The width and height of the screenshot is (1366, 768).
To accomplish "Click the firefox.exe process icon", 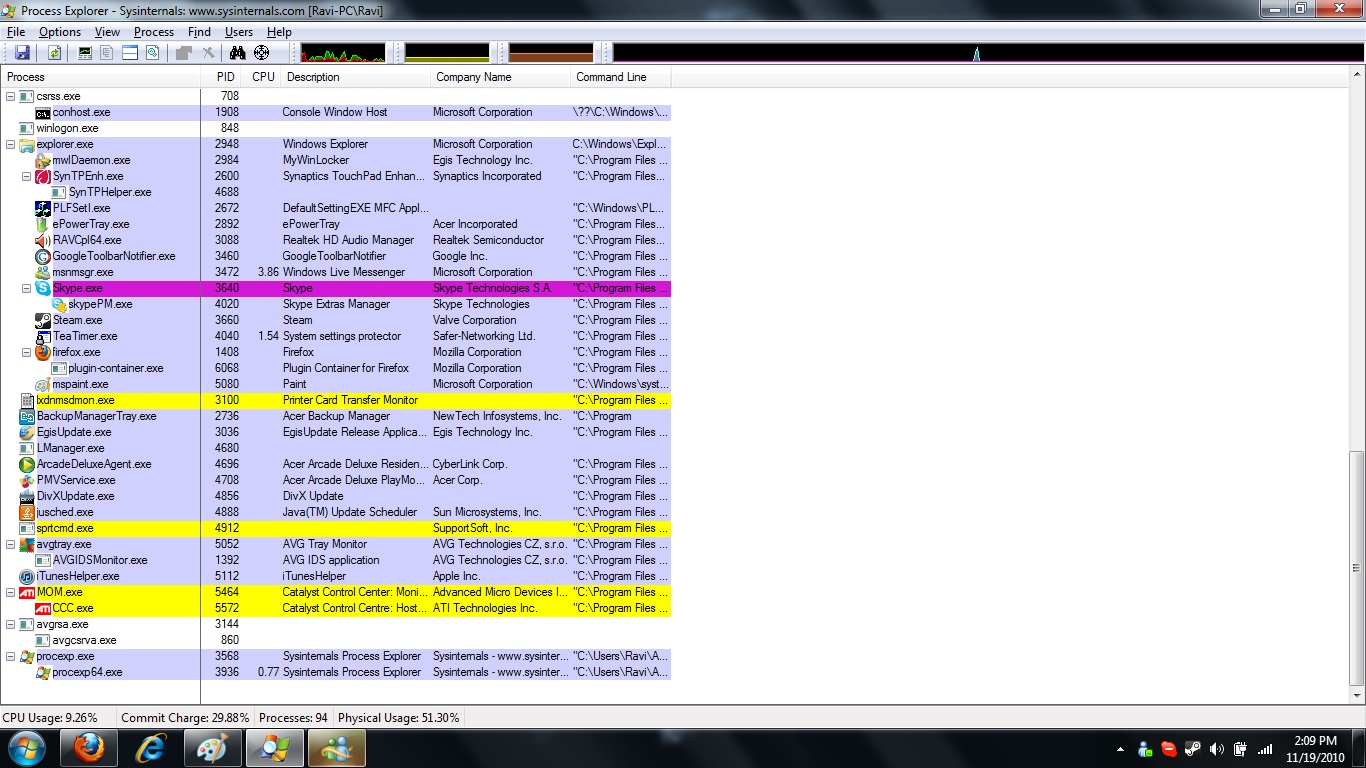I will pyautogui.click(x=43, y=352).
